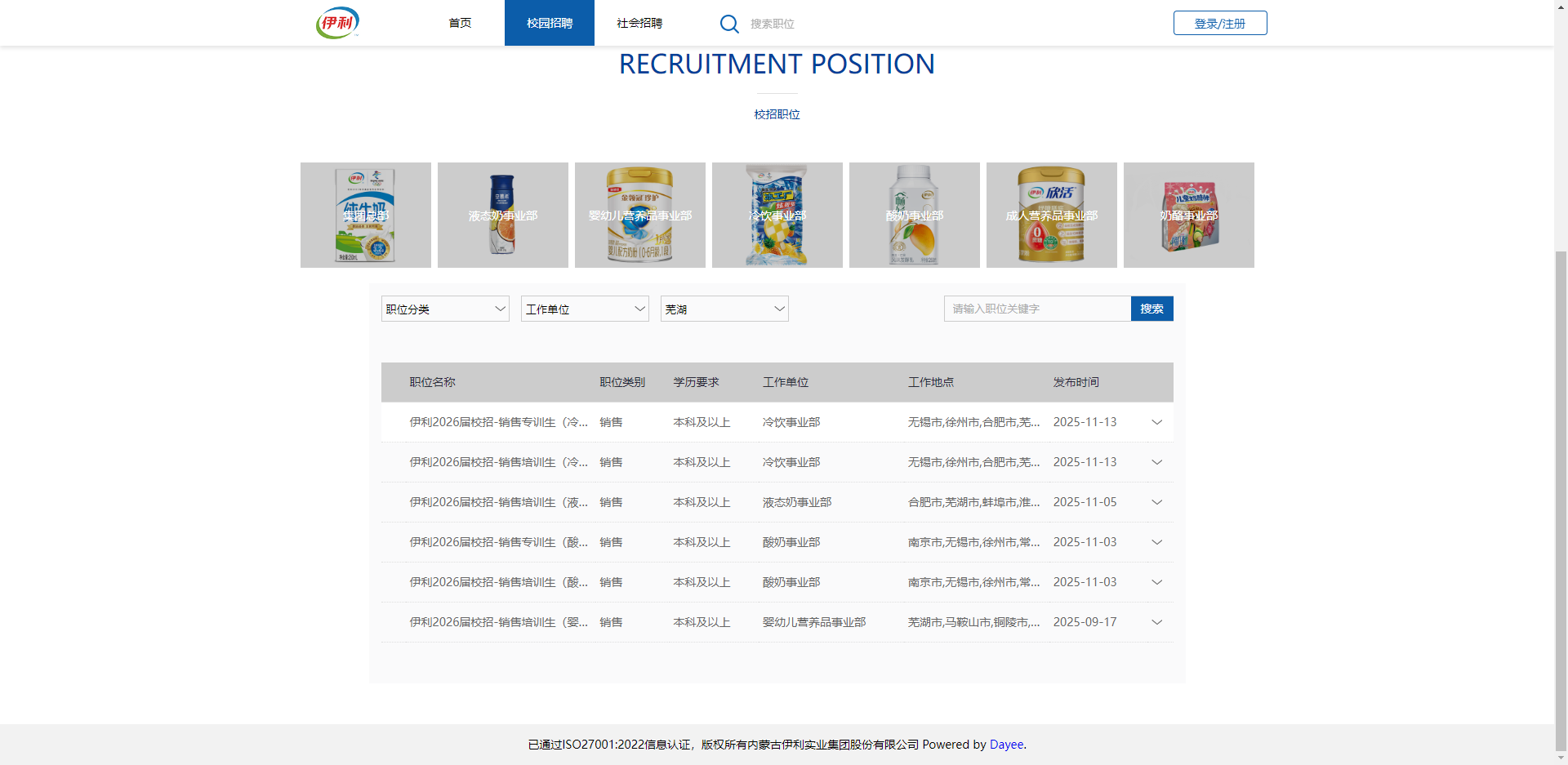The width and height of the screenshot is (1568, 765).
Task: Click the blue 搜索 button
Action: click(x=1152, y=309)
